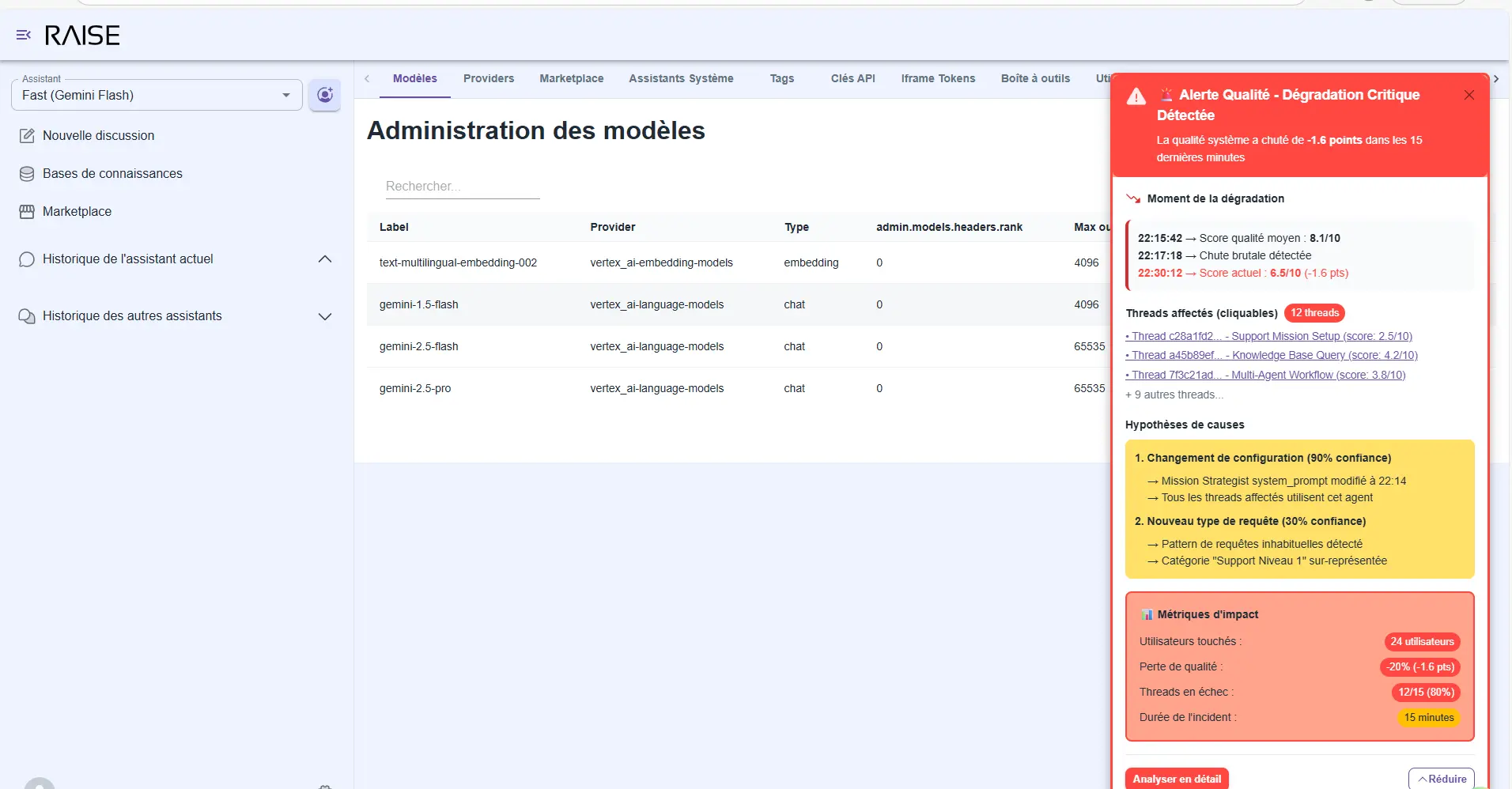This screenshot has width=1512, height=789.
Task: Collapse the sidebar using the menu icon
Action: coord(24,35)
